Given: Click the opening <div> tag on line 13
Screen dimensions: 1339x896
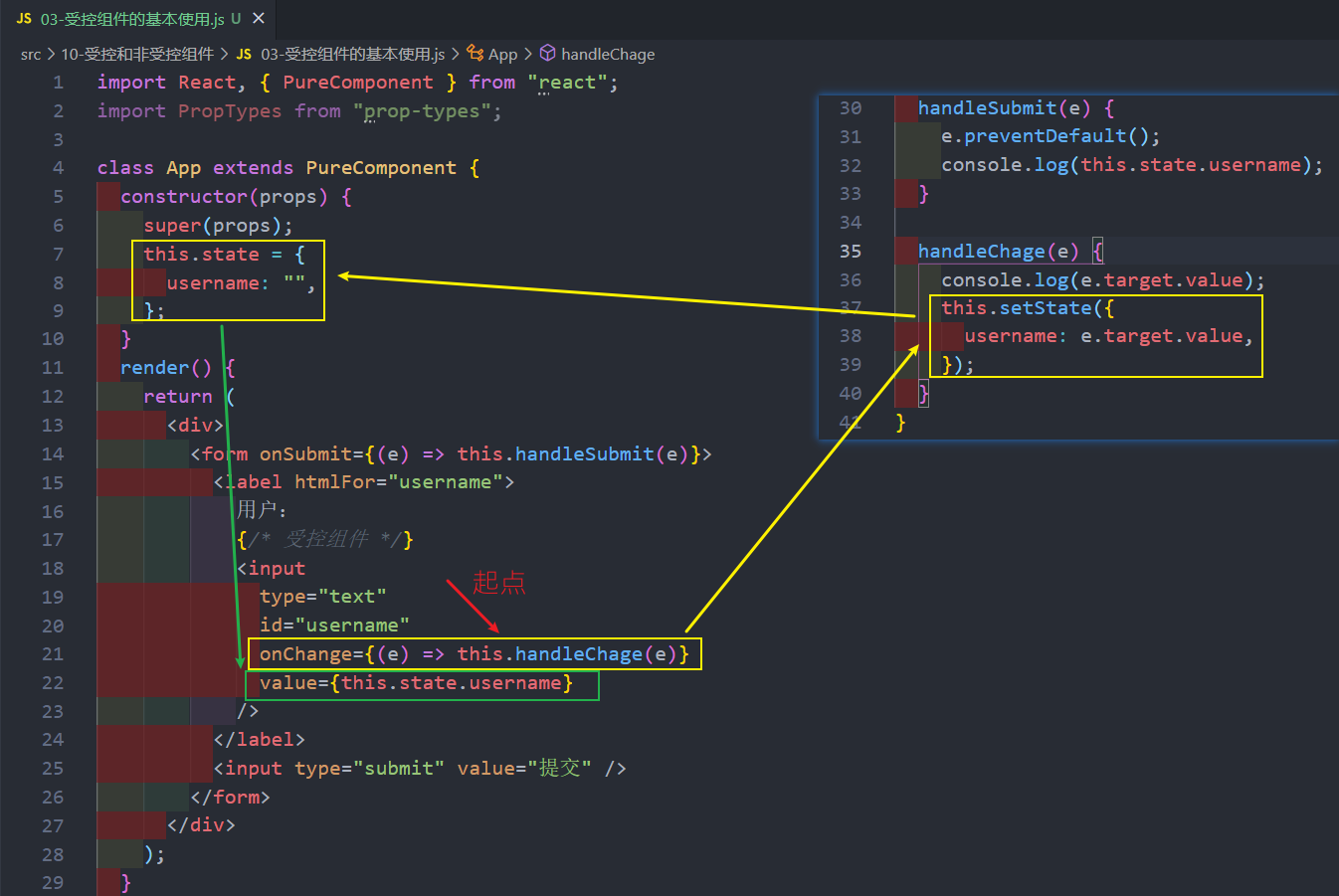Looking at the screenshot, I should pyautogui.click(x=195, y=426).
